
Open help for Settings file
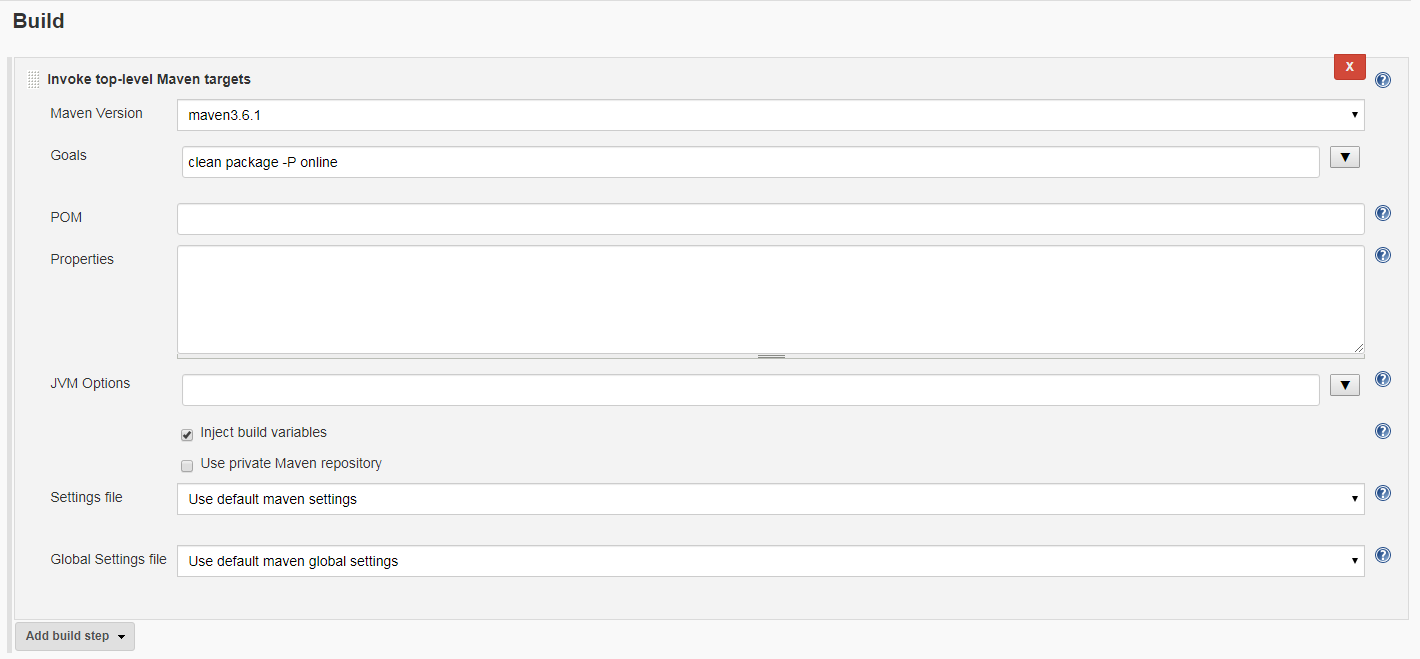[x=1383, y=493]
